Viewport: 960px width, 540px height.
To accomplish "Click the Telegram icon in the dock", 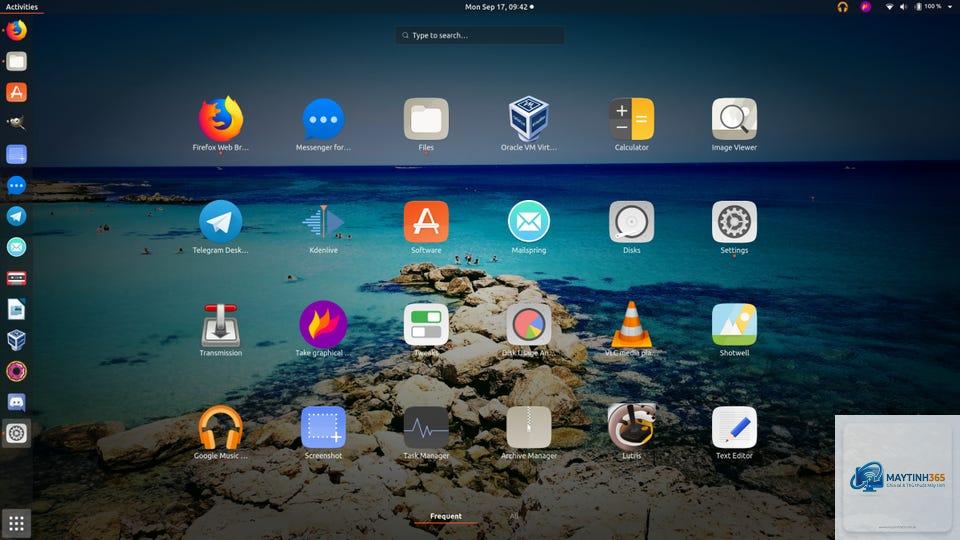I will tap(17, 216).
